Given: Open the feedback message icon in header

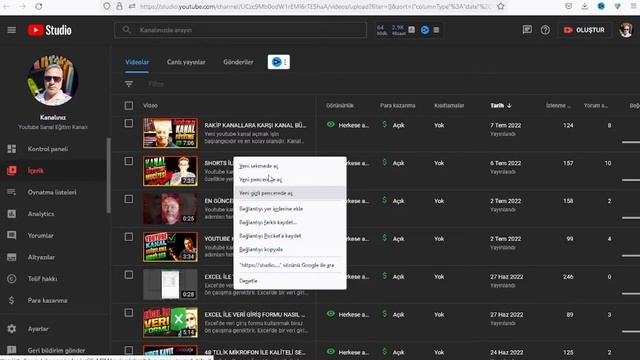Looking at the screenshot, I should click(527, 30).
